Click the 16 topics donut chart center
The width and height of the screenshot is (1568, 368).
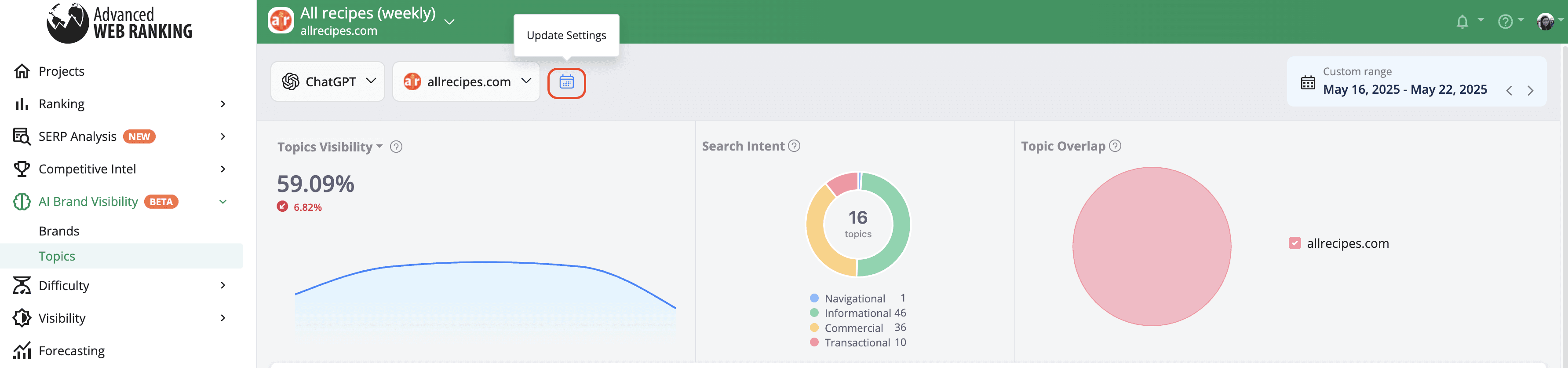[x=858, y=224]
